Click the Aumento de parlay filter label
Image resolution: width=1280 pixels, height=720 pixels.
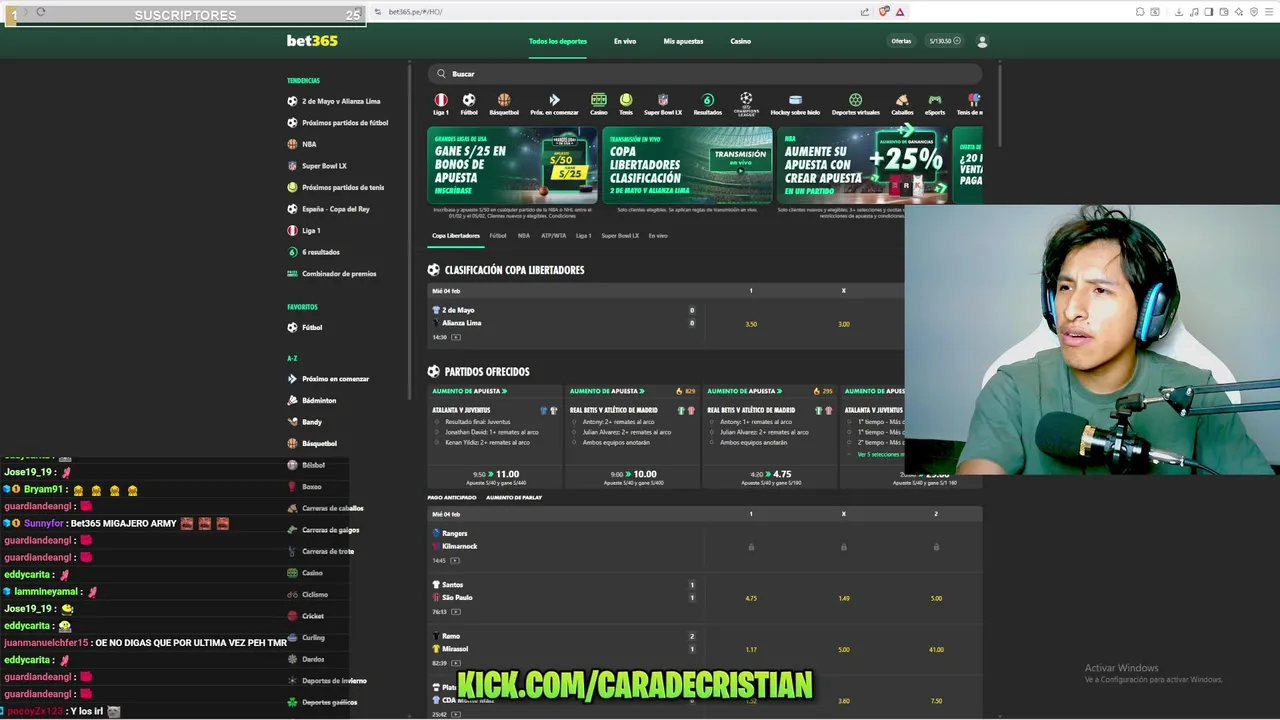tap(514, 497)
